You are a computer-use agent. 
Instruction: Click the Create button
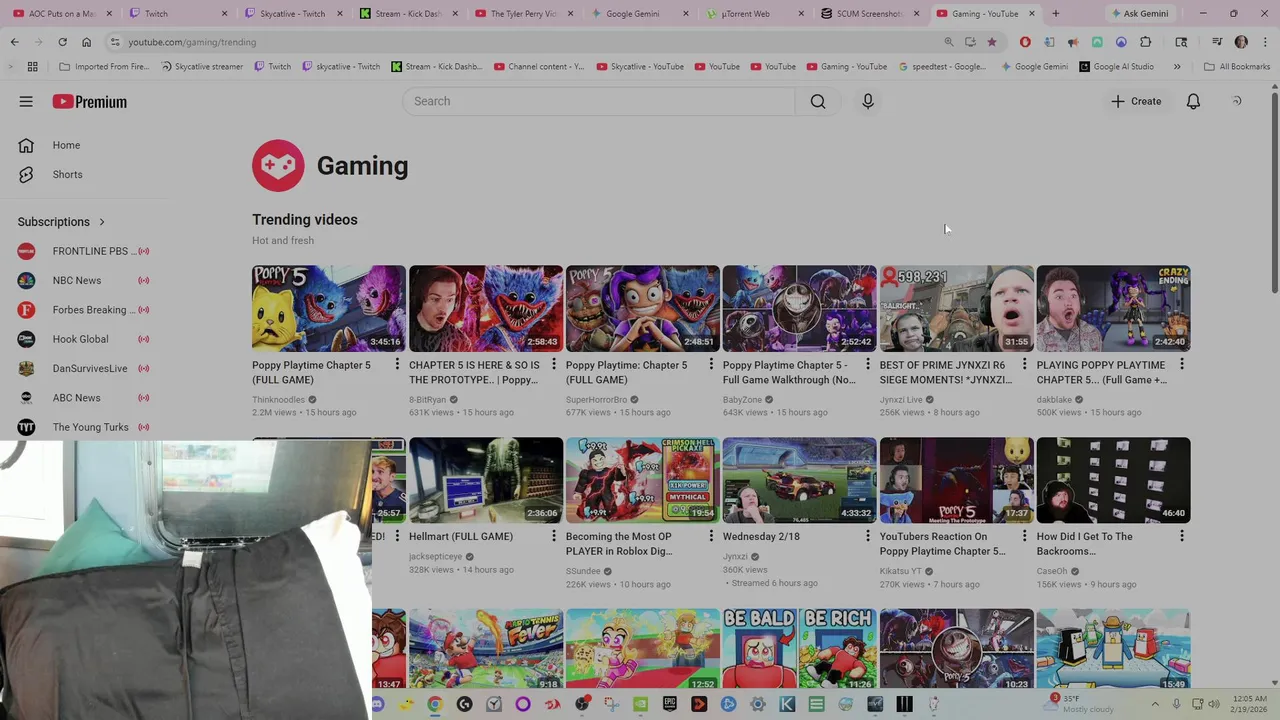pyautogui.click(x=1136, y=101)
